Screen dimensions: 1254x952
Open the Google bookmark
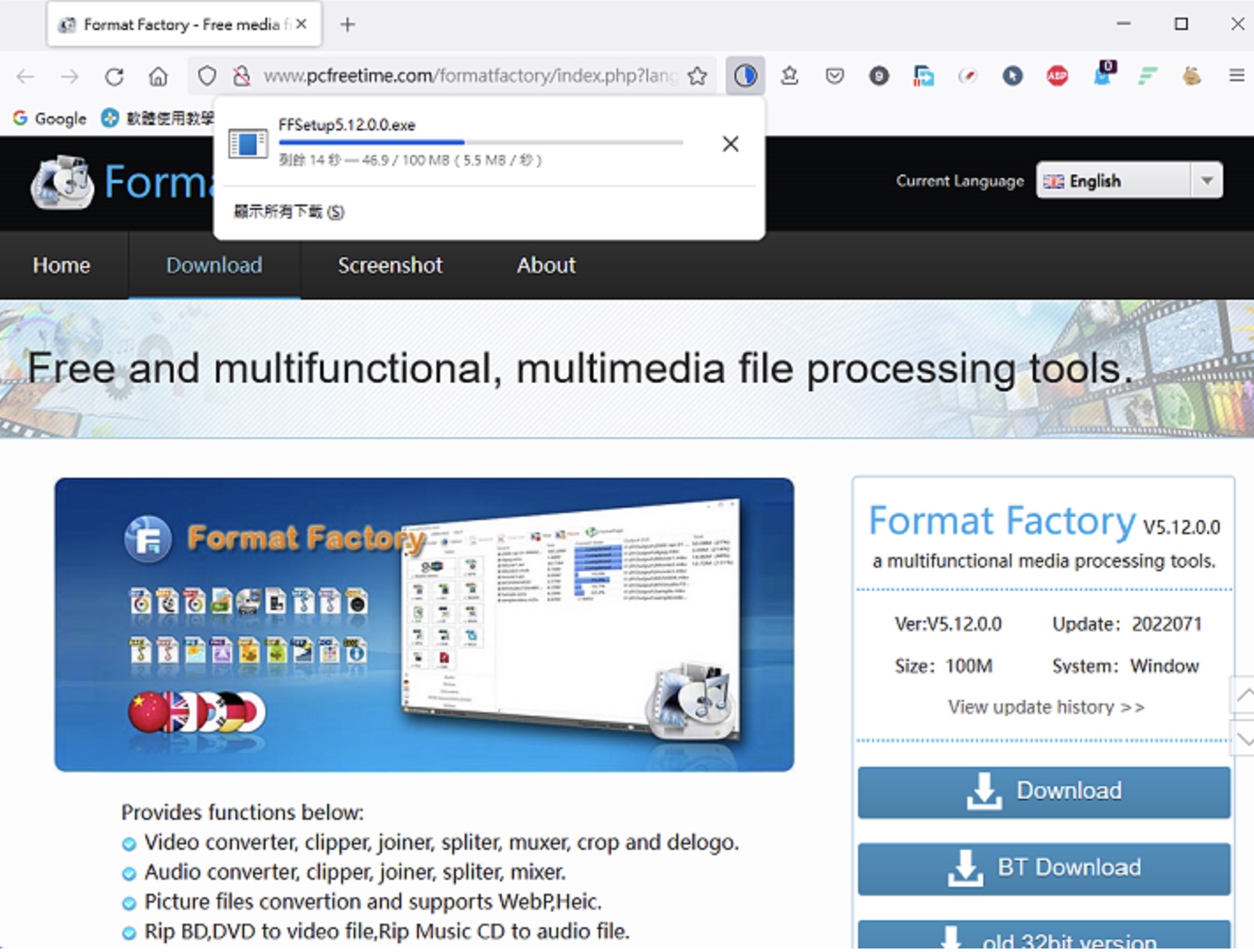pos(49,118)
